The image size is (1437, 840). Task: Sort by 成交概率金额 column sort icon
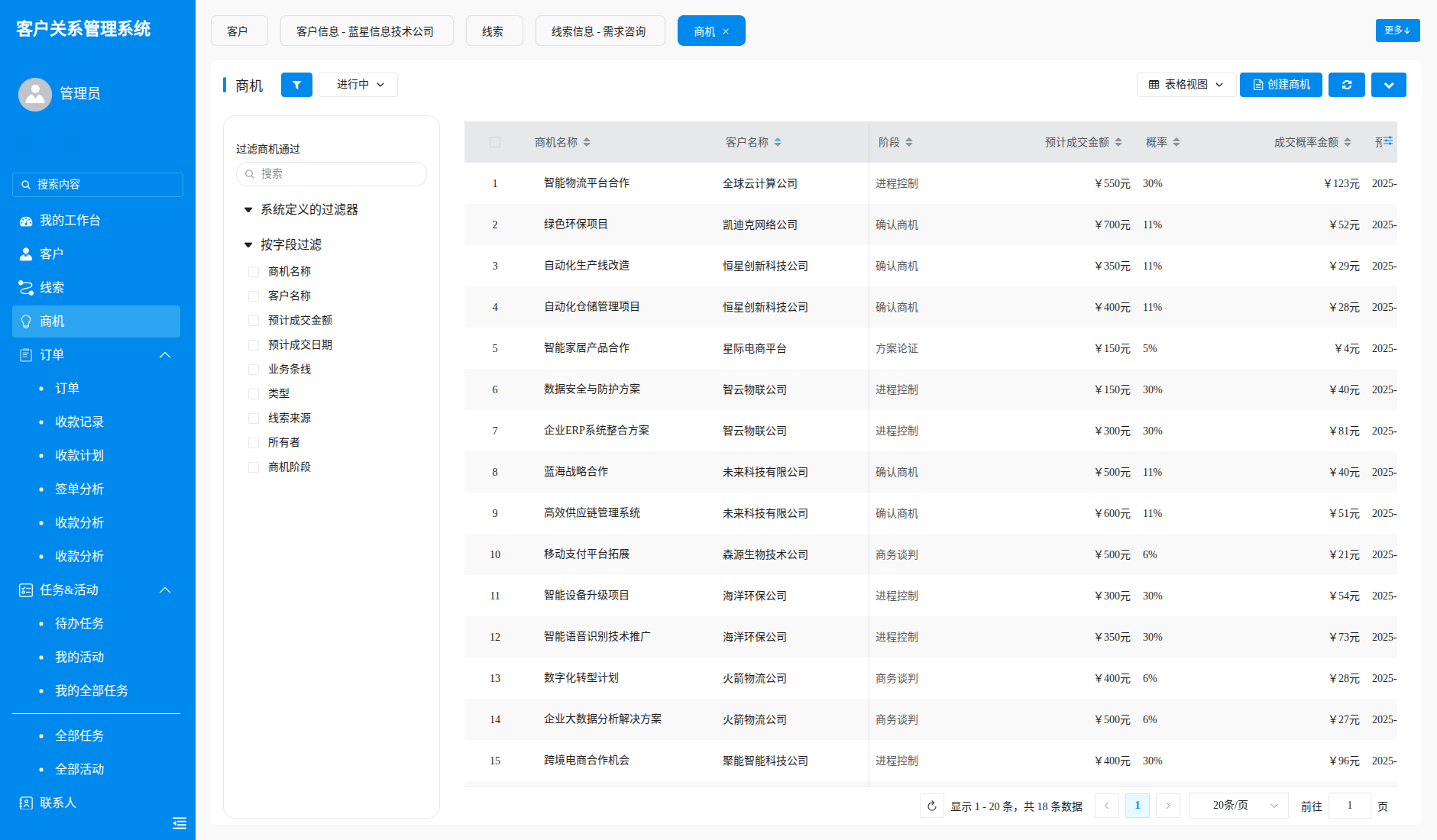tap(1348, 142)
